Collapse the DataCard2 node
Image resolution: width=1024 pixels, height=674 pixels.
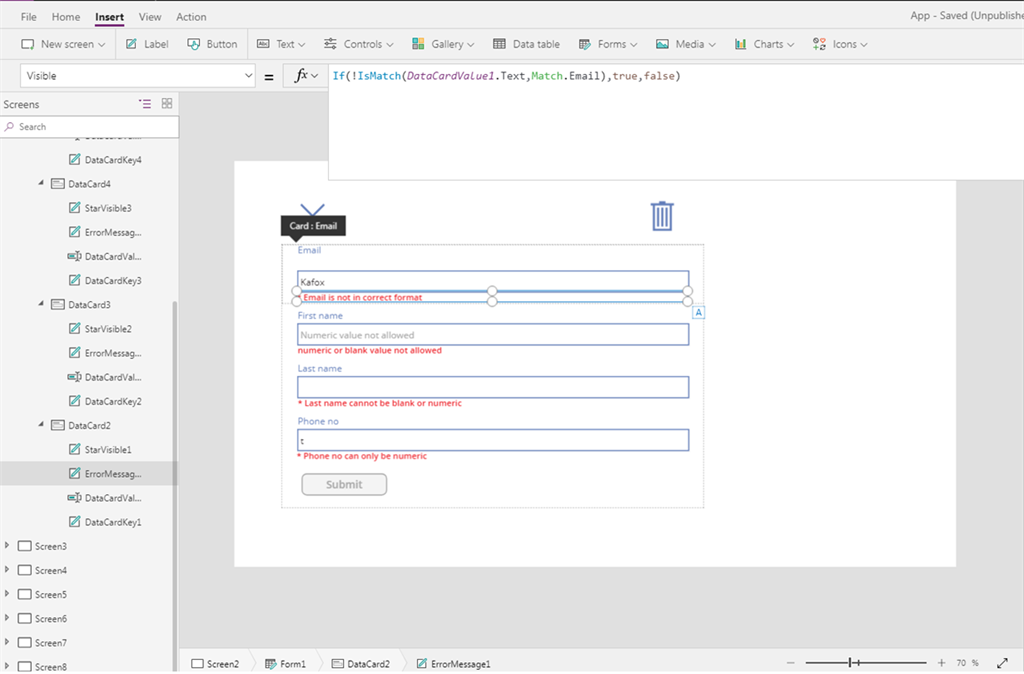tap(40, 425)
